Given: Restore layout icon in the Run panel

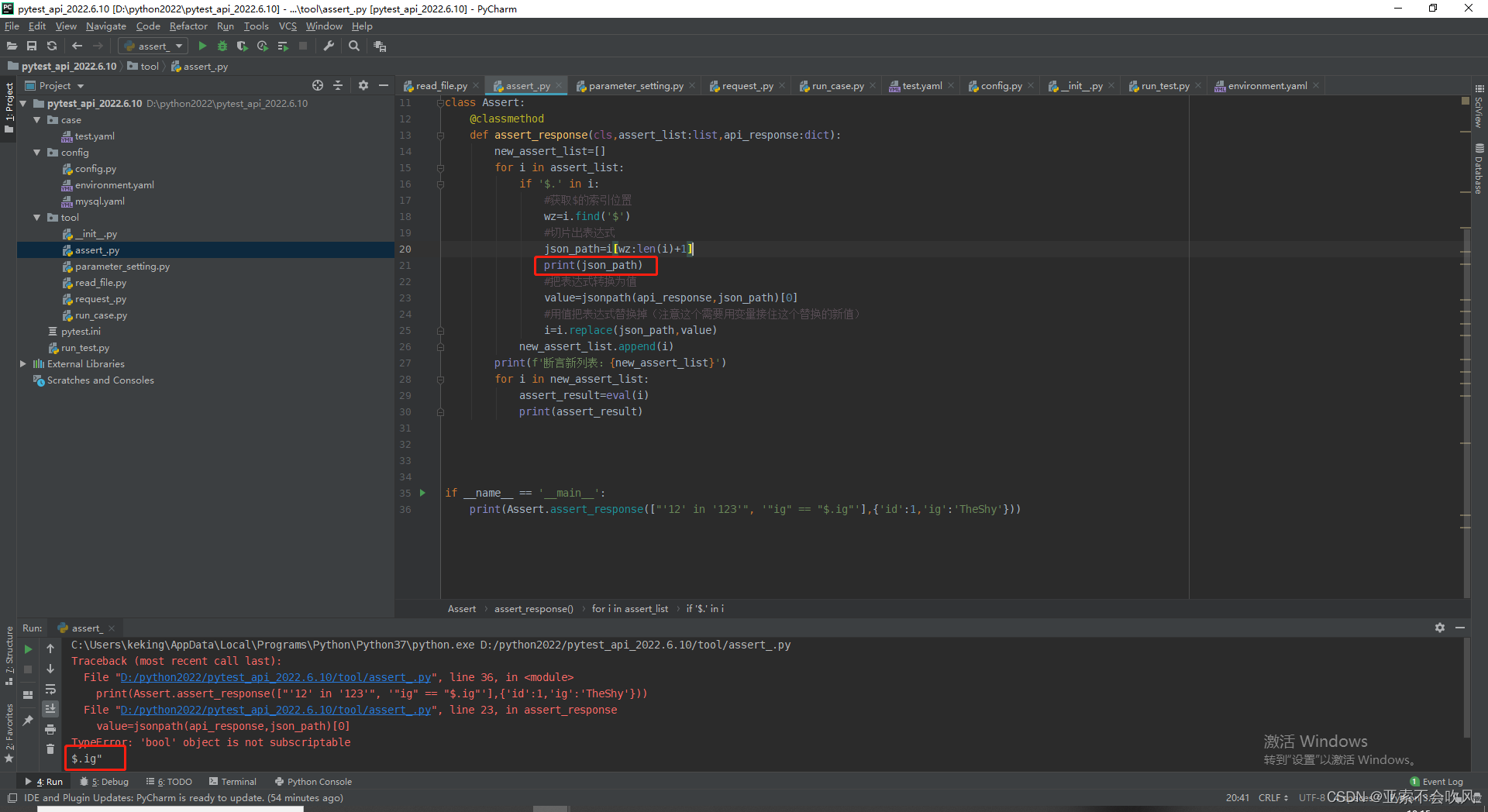Looking at the screenshot, I should 29,695.
